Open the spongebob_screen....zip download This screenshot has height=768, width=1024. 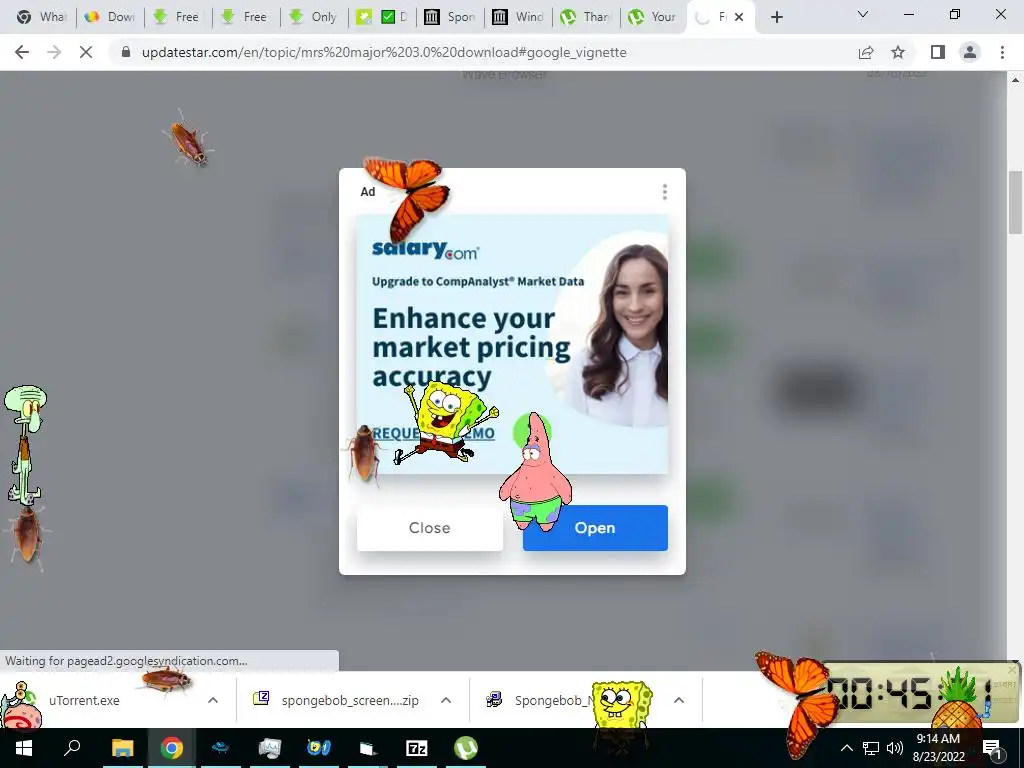click(x=349, y=700)
